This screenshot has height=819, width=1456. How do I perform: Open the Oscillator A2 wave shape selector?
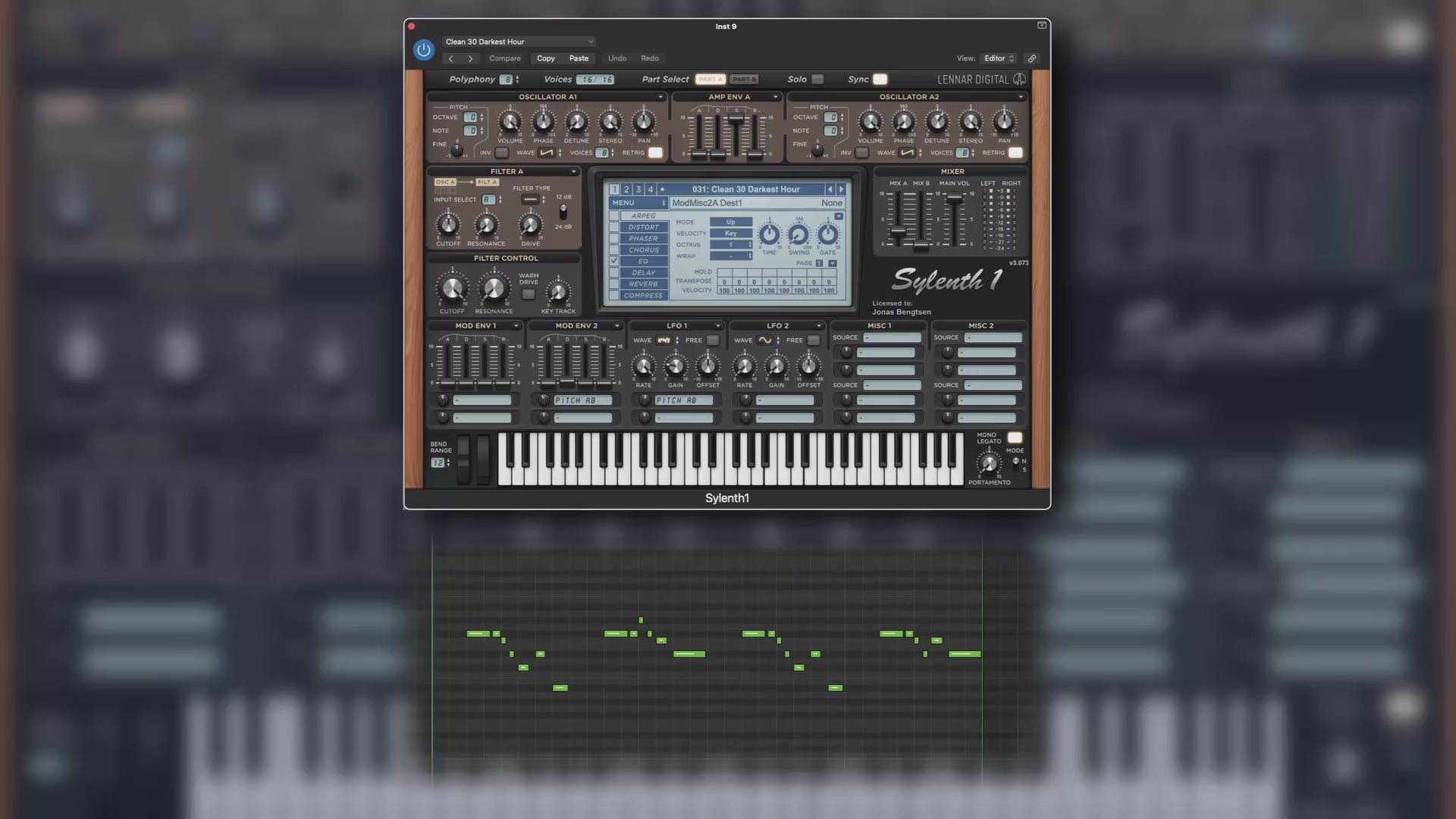coord(908,152)
